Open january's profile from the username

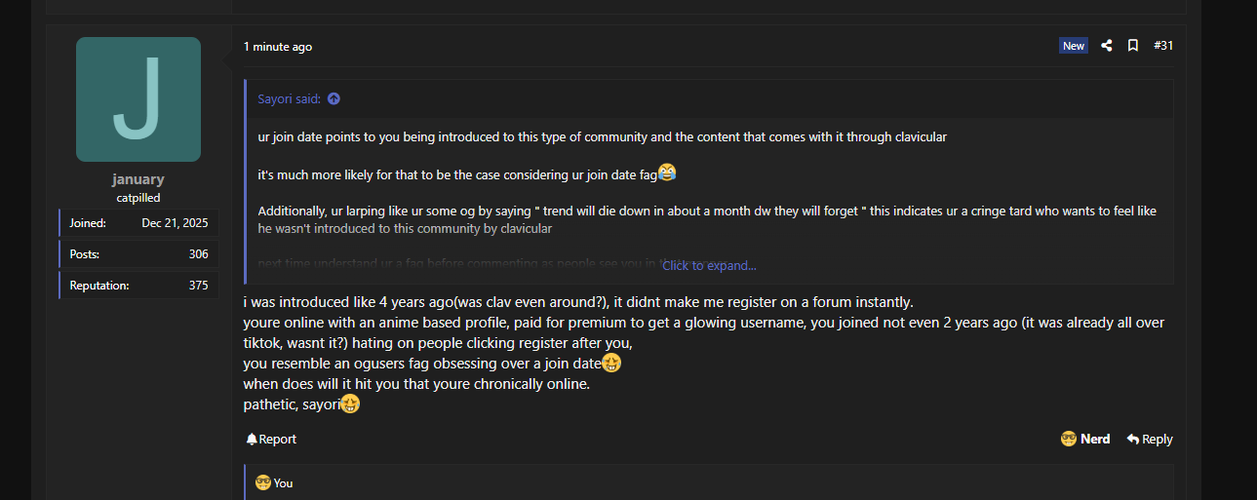(x=138, y=179)
